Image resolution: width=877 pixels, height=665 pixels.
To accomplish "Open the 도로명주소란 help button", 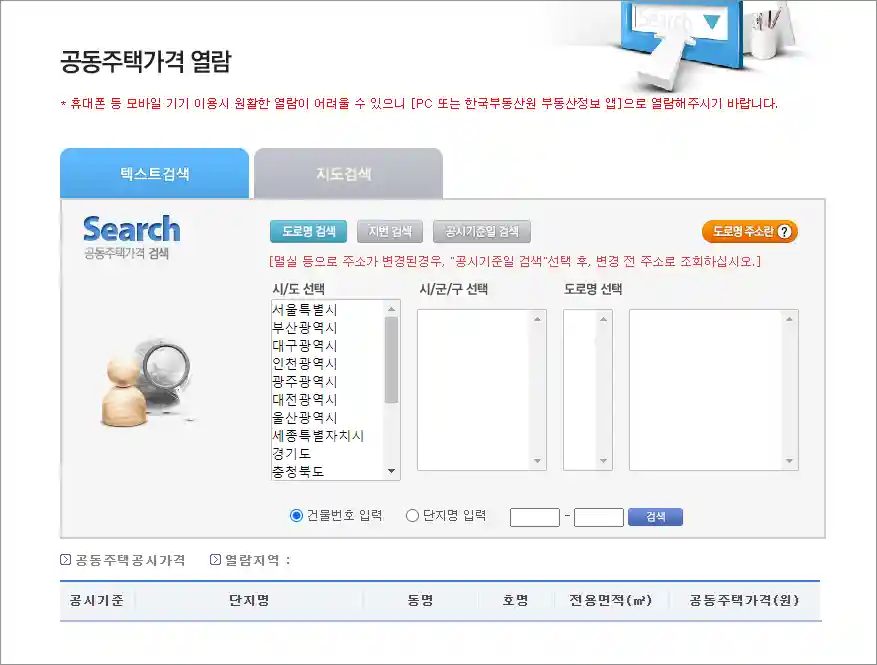I will click(749, 232).
